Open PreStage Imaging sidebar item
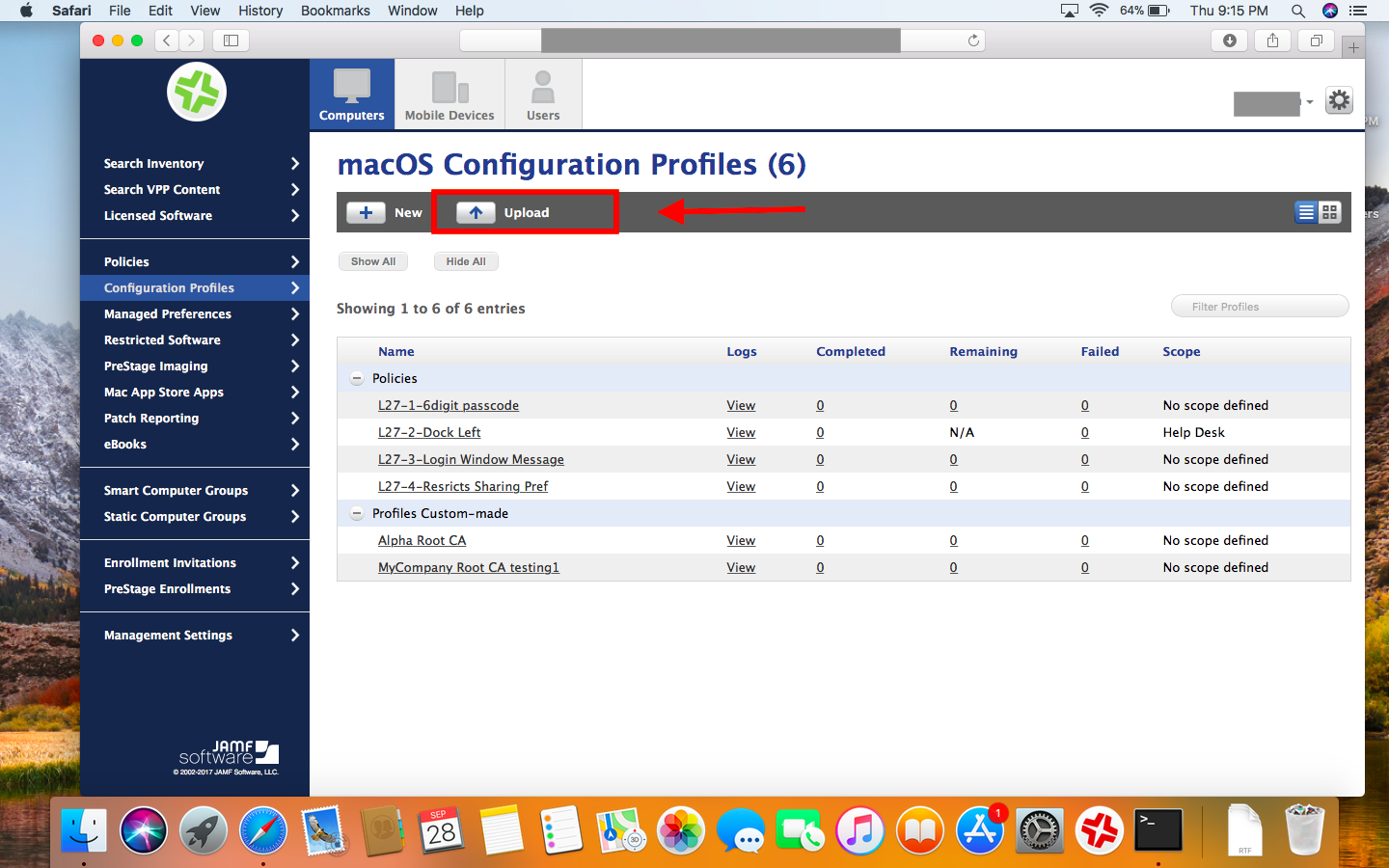1389x868 pixels. pos(195,366)
